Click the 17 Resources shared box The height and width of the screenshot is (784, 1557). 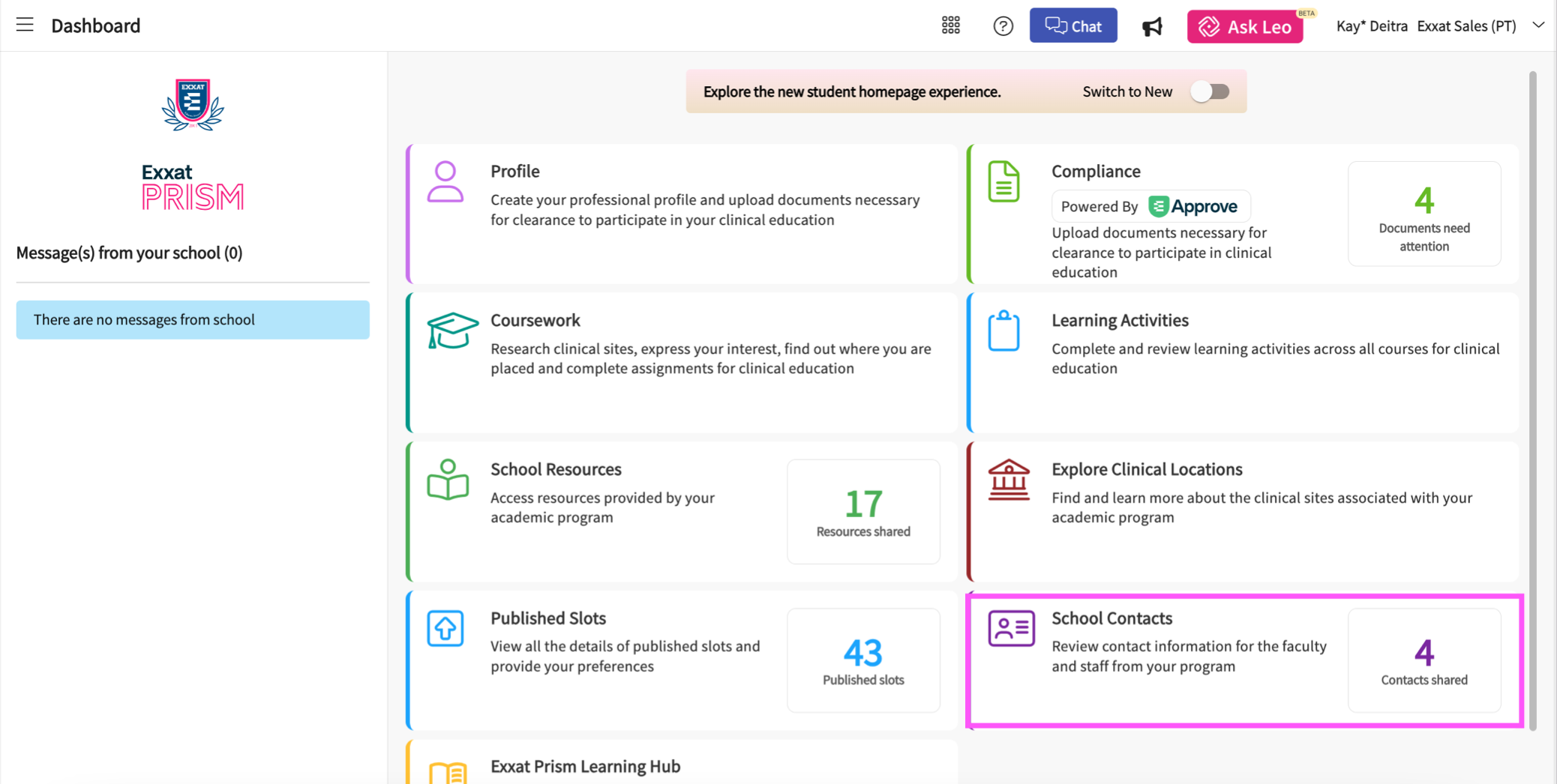pyautogui.click(x=863, y=511)
